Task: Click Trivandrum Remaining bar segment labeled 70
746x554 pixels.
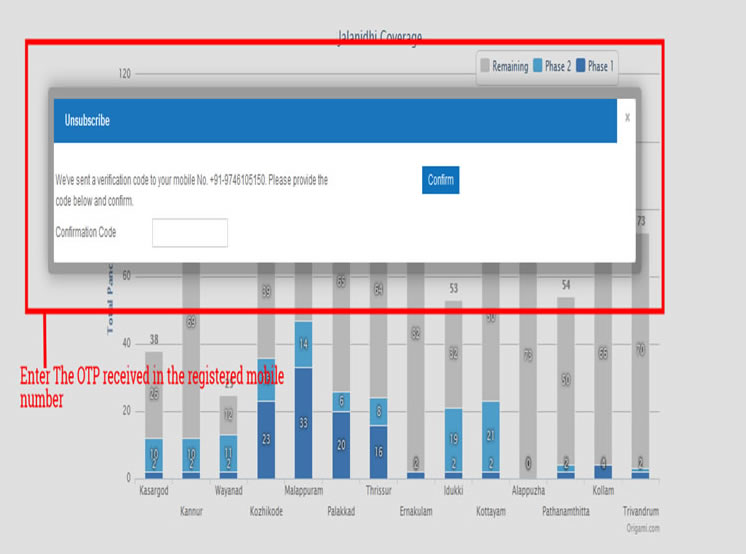Action: click(640, 350)
